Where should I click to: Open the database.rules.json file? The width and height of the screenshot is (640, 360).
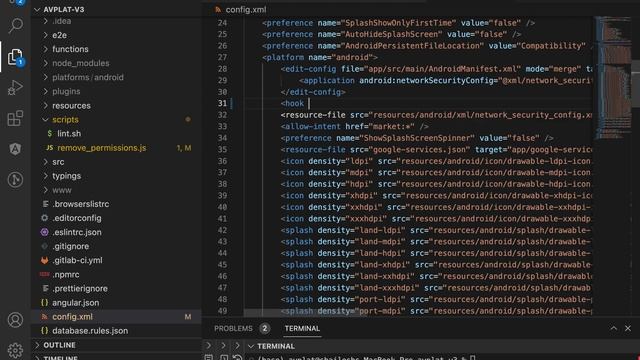(x=90, y=331)
